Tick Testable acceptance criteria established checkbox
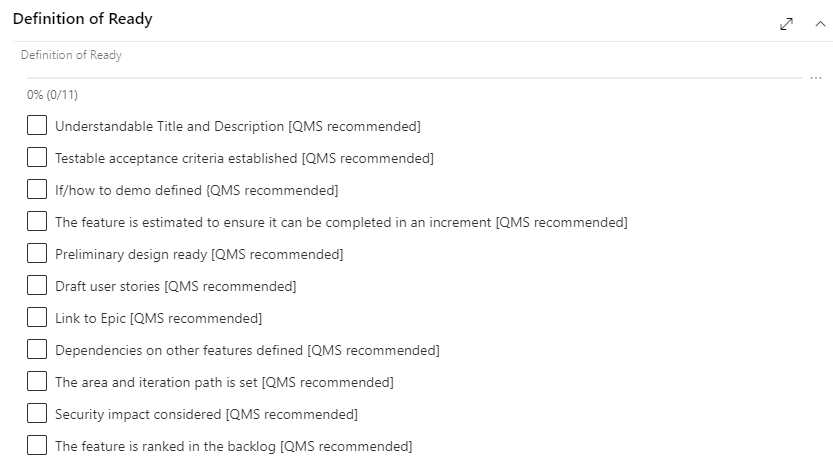The width and height of the screenshot is (833, 463). (37, 157)
